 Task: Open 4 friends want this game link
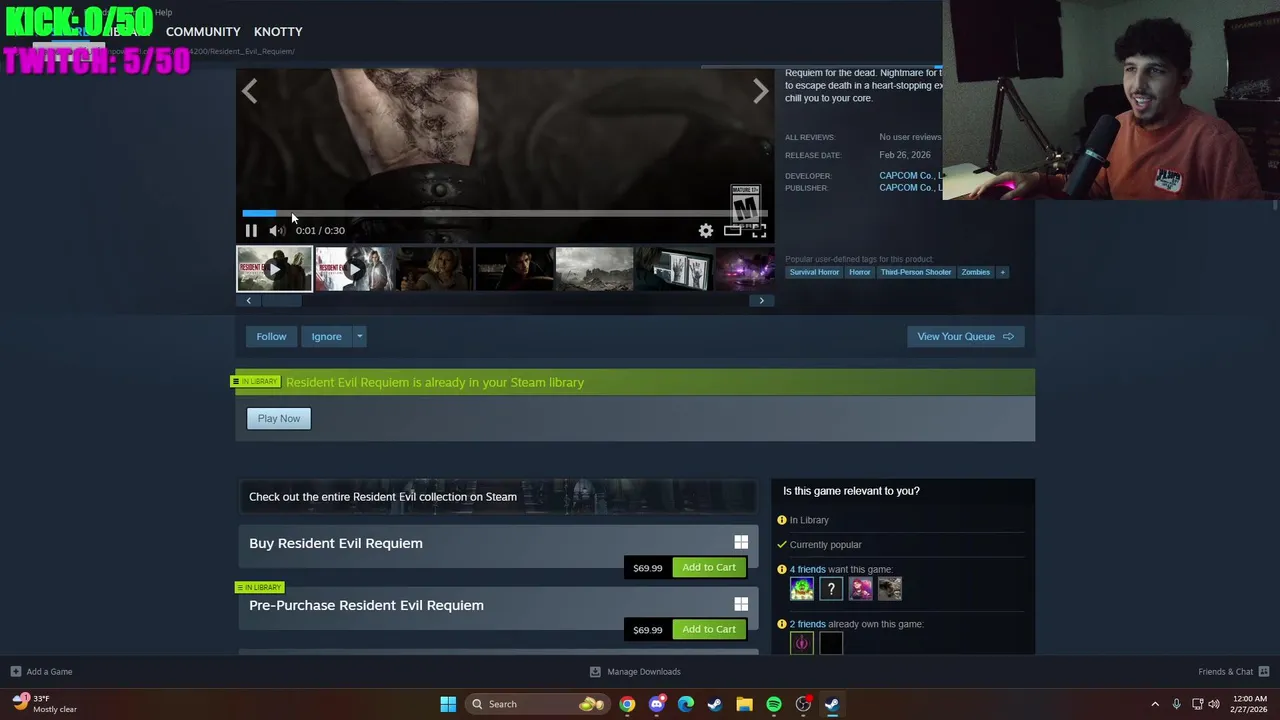pyautogui.click(x=808, y=569)
